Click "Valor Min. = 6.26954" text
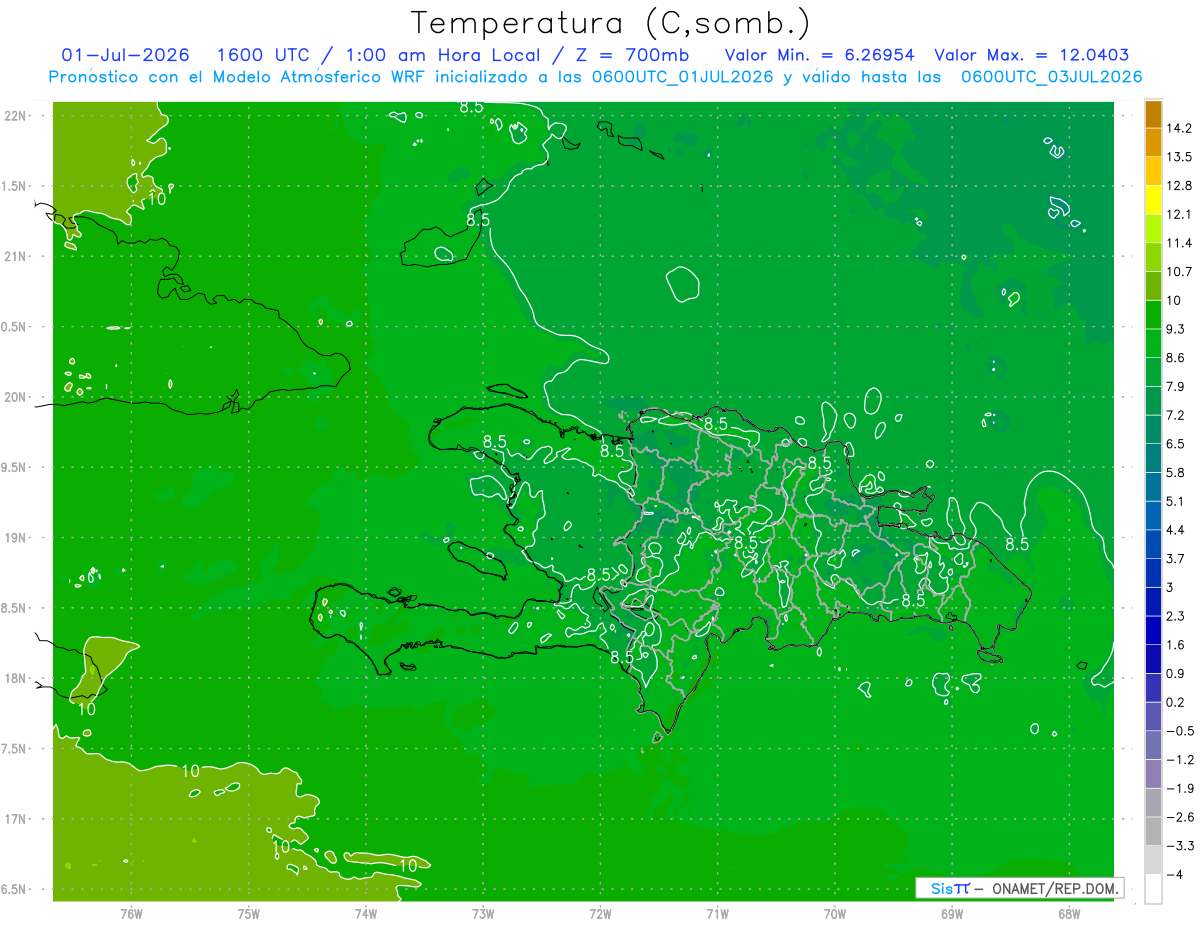The width and height of the screenshot is (1200, 927). coord(820,55)
